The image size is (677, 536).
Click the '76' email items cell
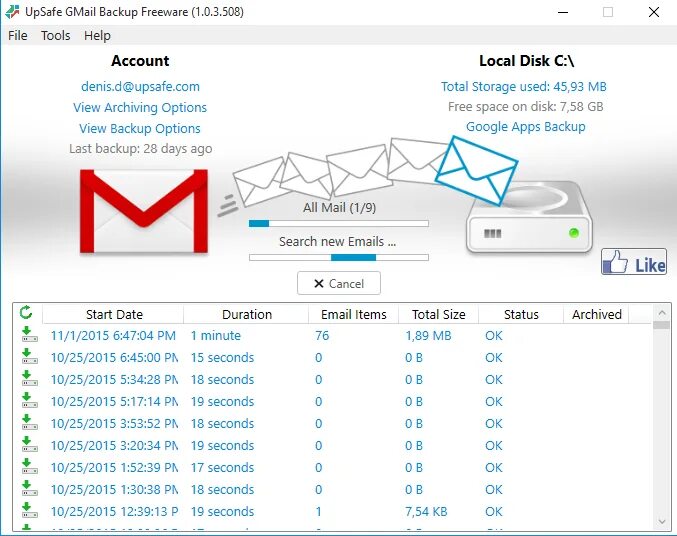tap(322, 336)
